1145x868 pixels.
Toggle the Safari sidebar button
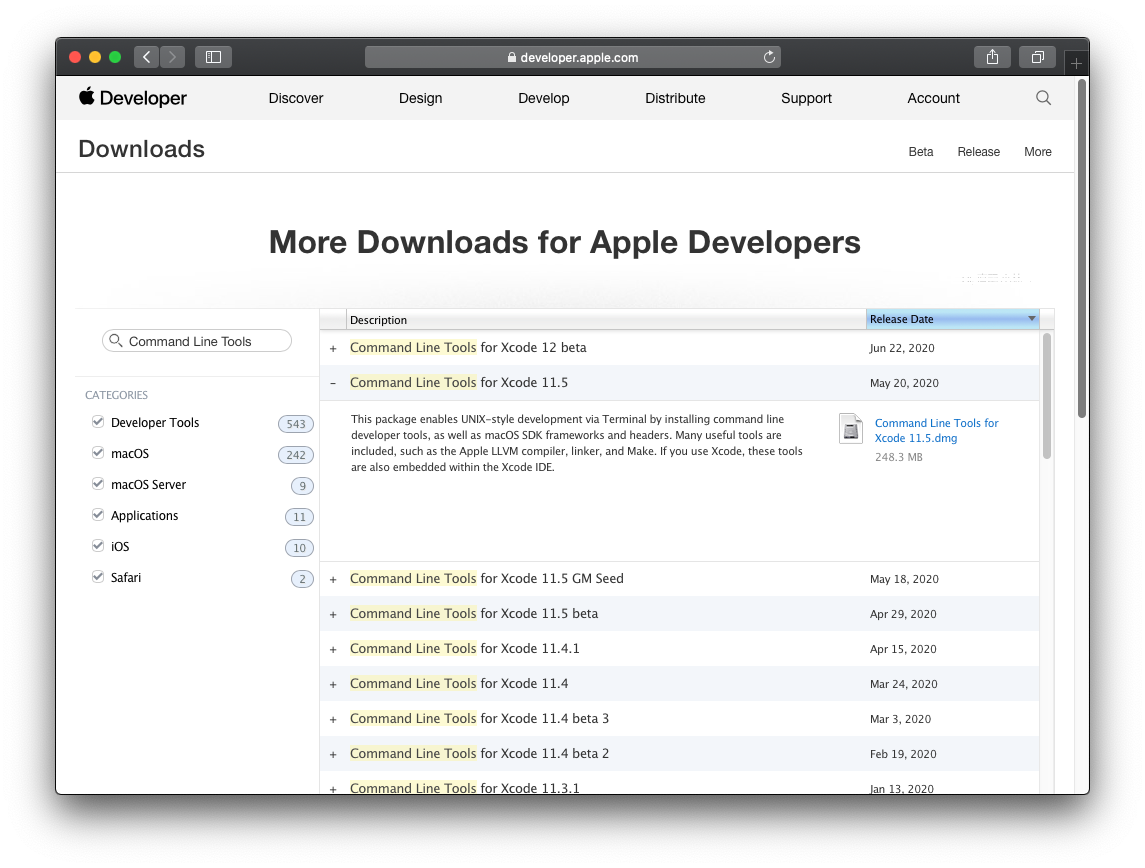point(213,57)
